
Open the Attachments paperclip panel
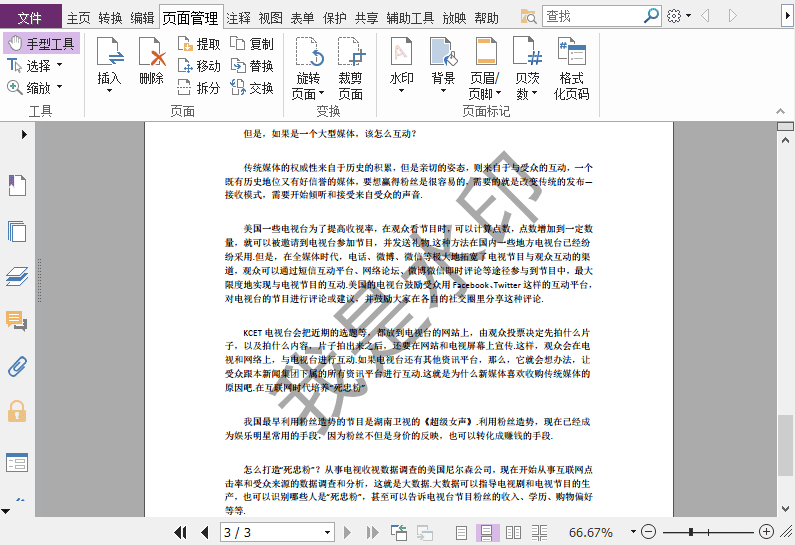click(17, 367)
